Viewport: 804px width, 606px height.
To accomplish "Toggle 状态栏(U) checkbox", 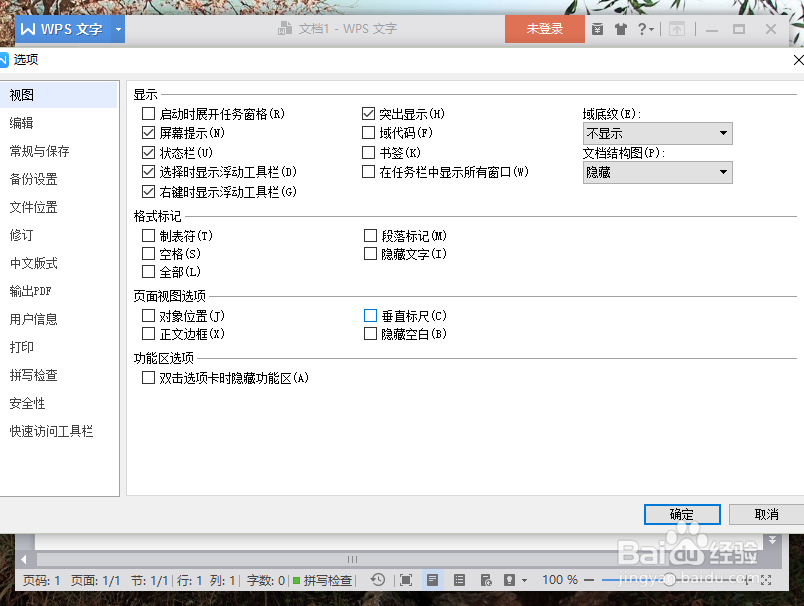I will [x=149, y=152].
